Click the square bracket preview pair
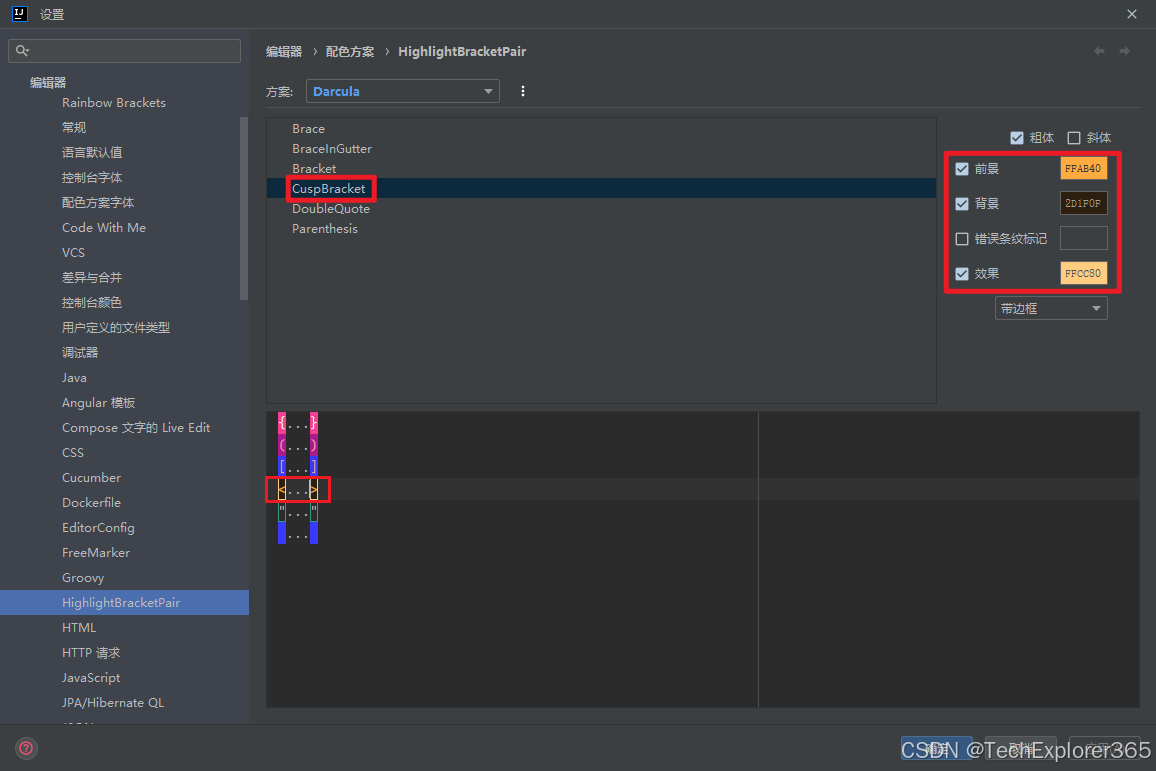Image resolution: width=1156 pixels, height=771 pixels. click(x=298, y=467)
